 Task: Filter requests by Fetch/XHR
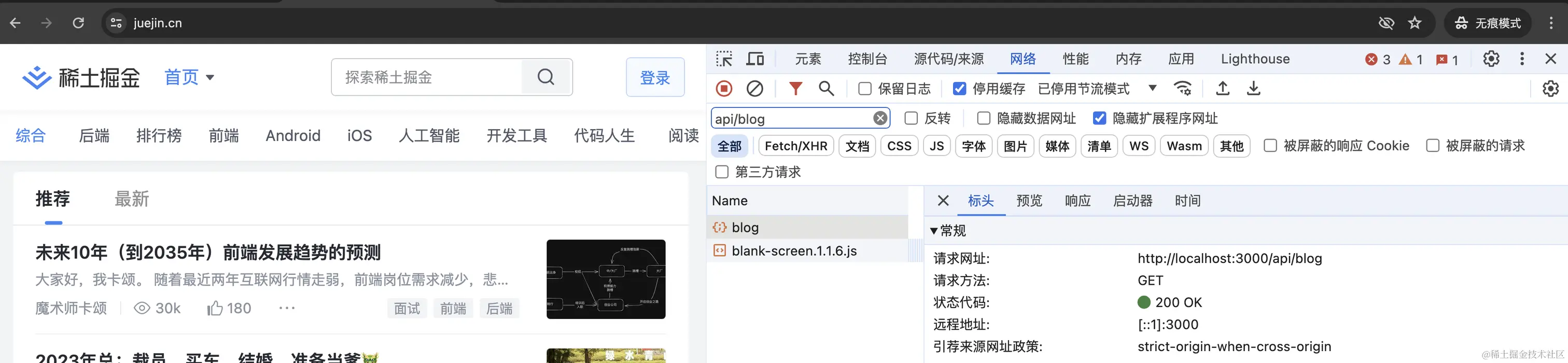[795, 146]
